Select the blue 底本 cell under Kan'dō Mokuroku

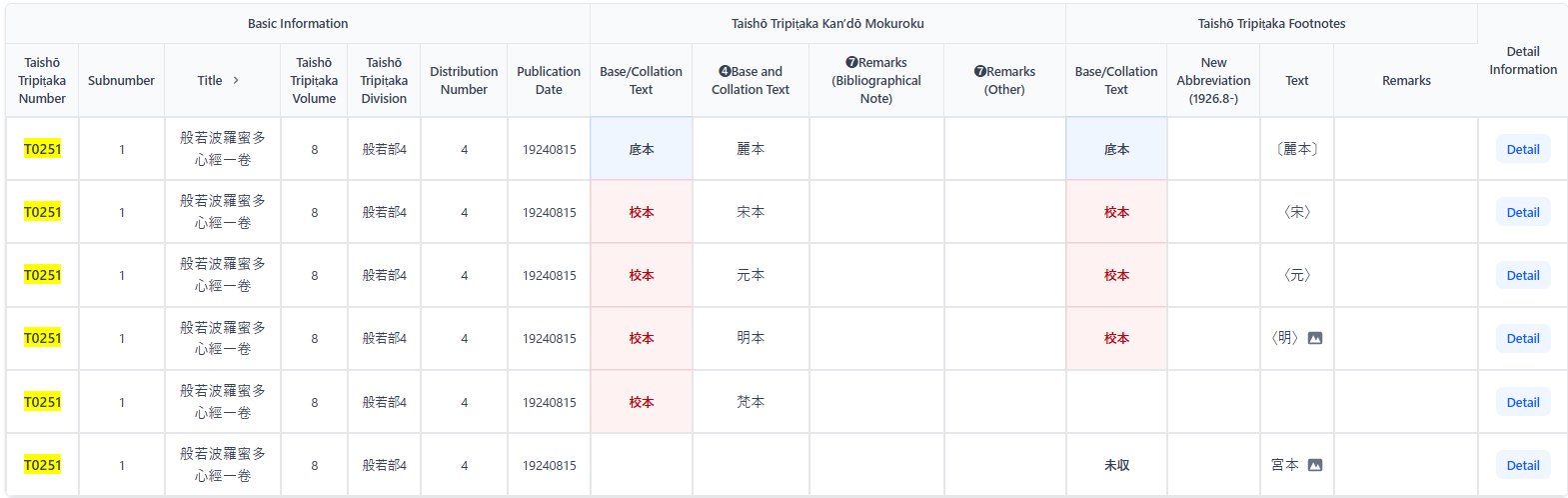pos(641,149)
